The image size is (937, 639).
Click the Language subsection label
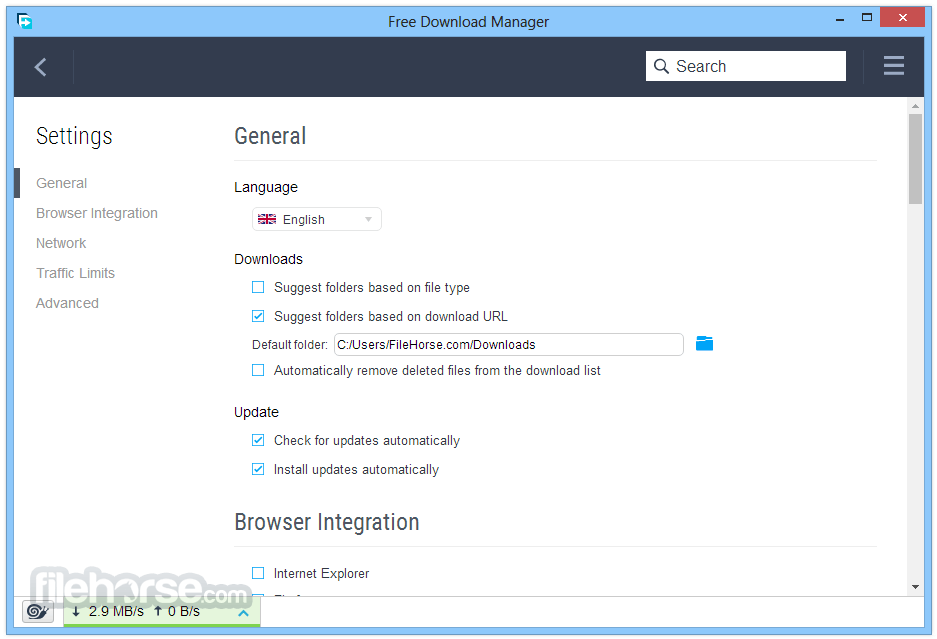tap(266, 187)
